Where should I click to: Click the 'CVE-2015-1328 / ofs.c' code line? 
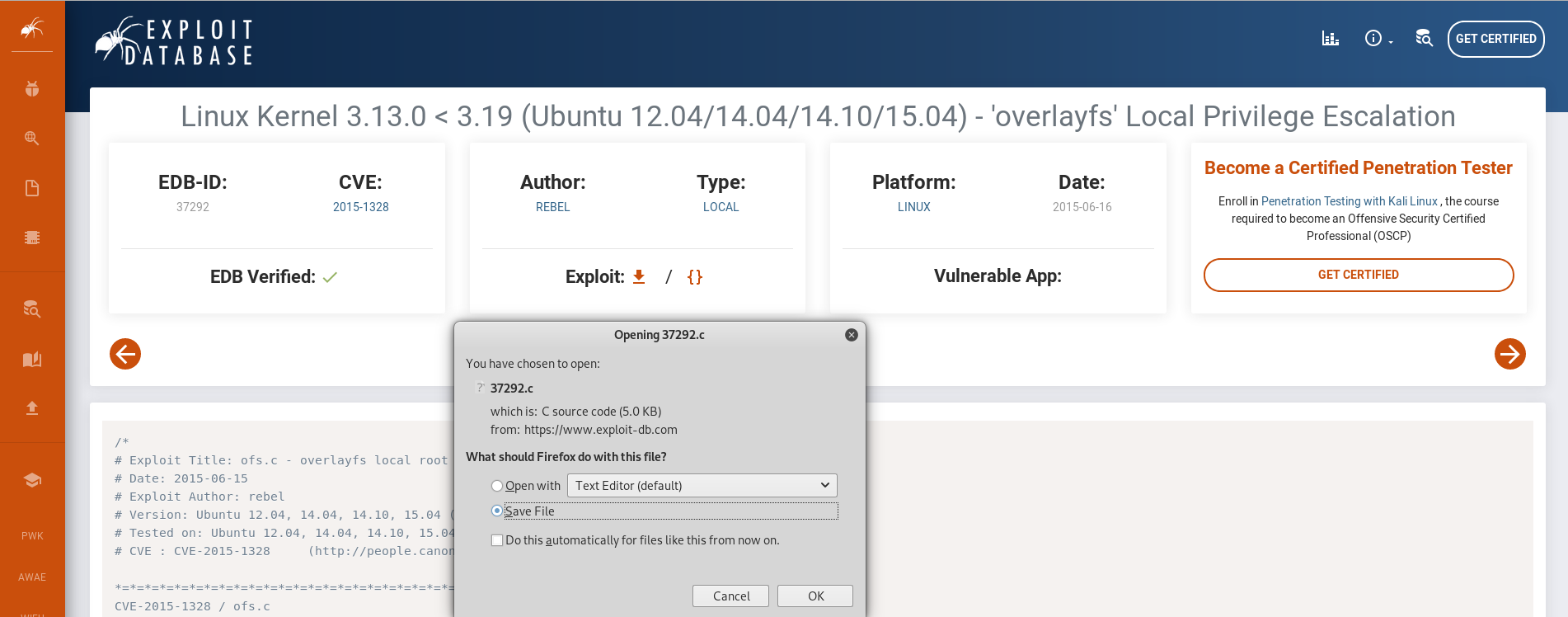(x=192, y=606)
